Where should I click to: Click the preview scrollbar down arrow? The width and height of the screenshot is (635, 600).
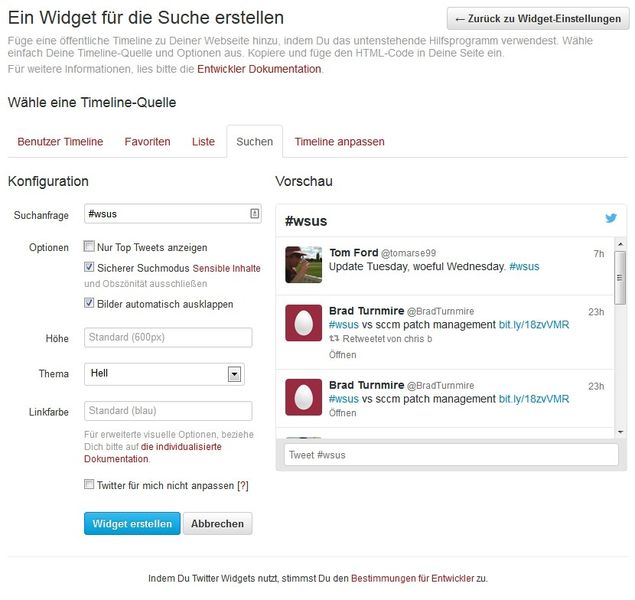[620, 432]
